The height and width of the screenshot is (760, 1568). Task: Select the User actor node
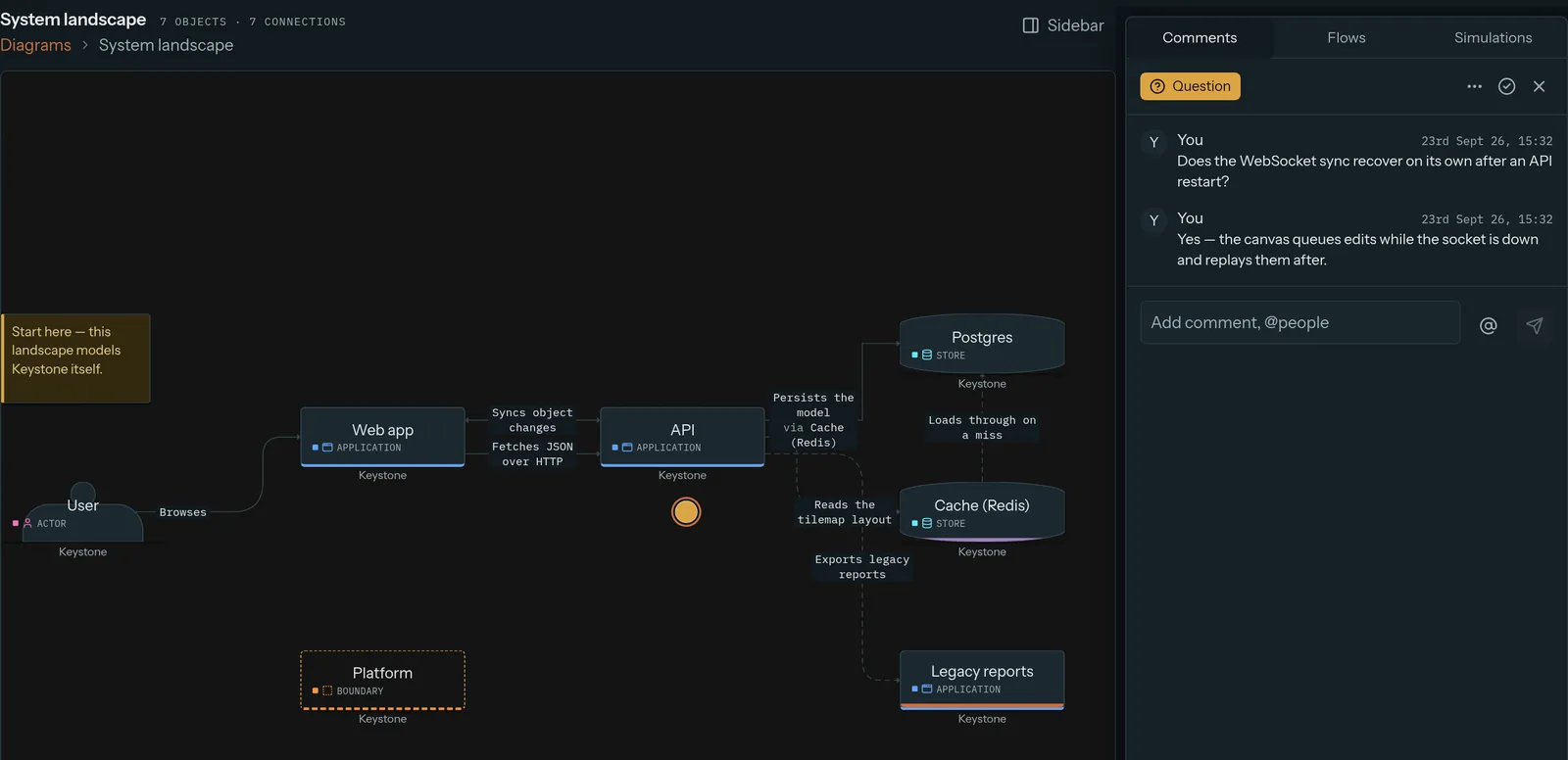pos(82,512)
